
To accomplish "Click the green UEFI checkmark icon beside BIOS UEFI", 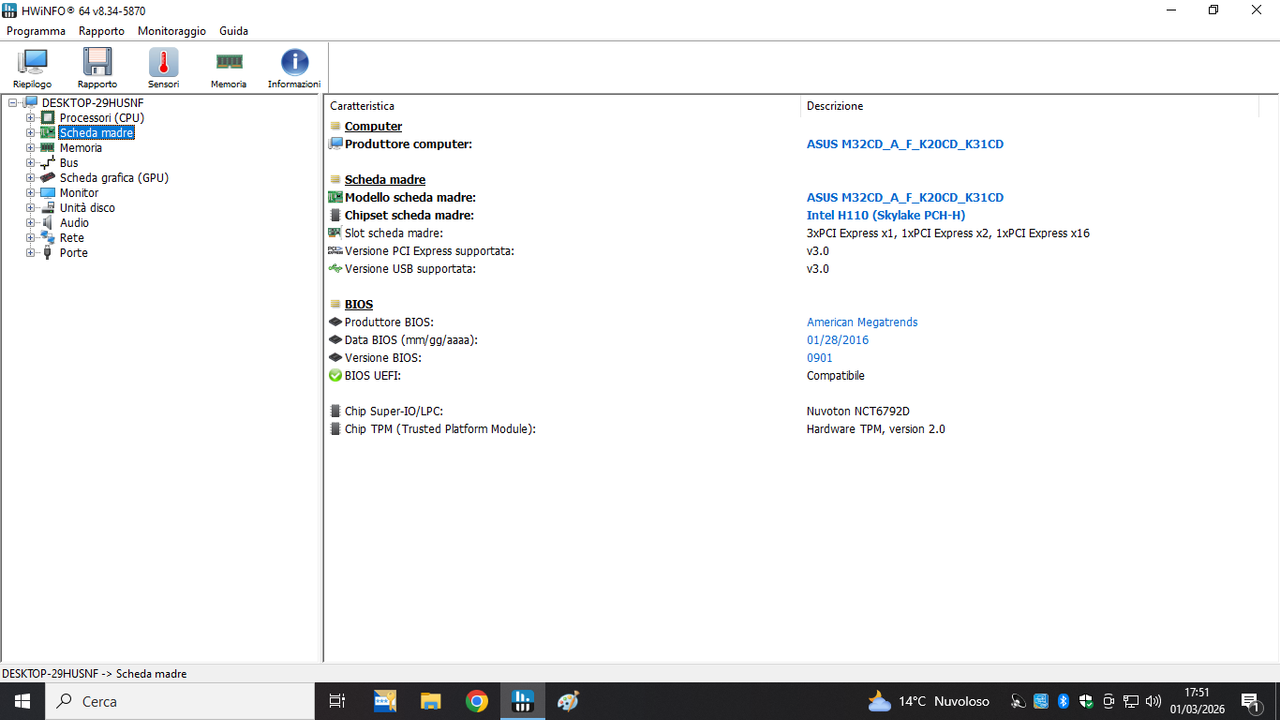I will 335,376.
